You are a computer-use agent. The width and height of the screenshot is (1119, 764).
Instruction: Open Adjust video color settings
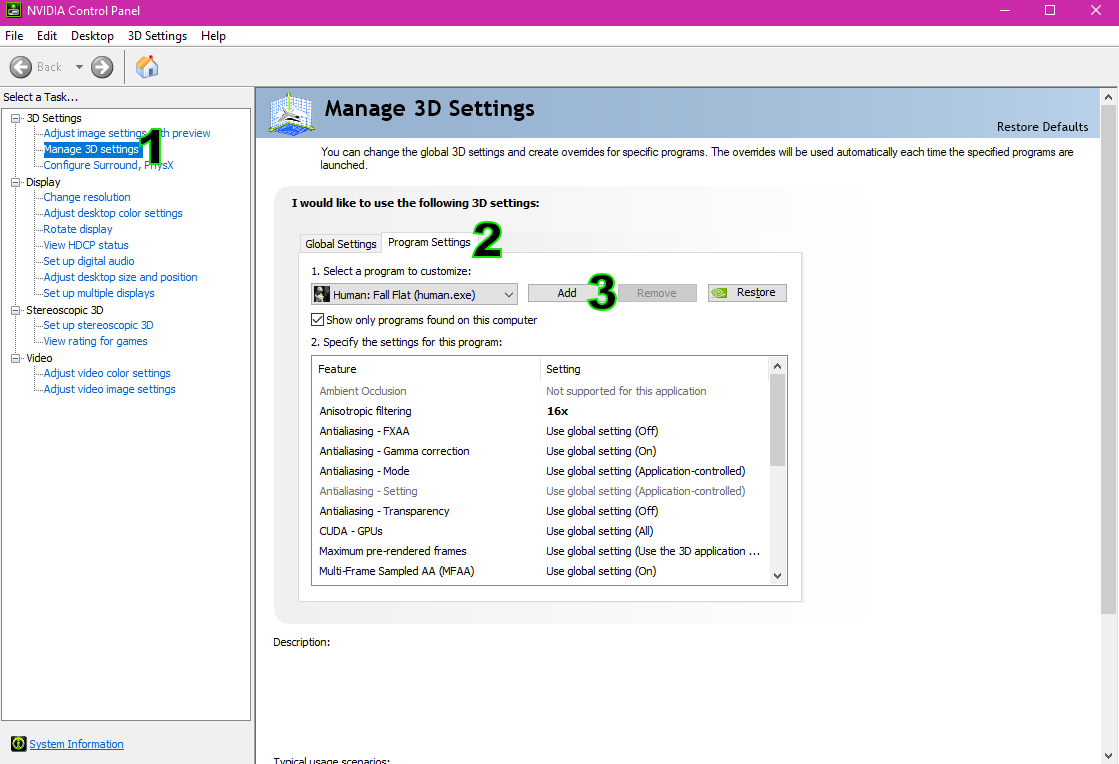107,373
